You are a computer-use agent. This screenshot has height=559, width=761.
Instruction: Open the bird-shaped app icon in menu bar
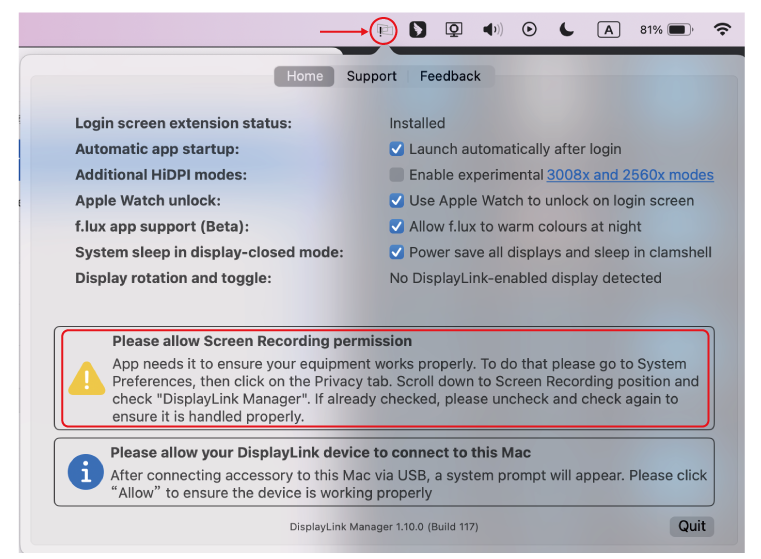coord(418,30)
